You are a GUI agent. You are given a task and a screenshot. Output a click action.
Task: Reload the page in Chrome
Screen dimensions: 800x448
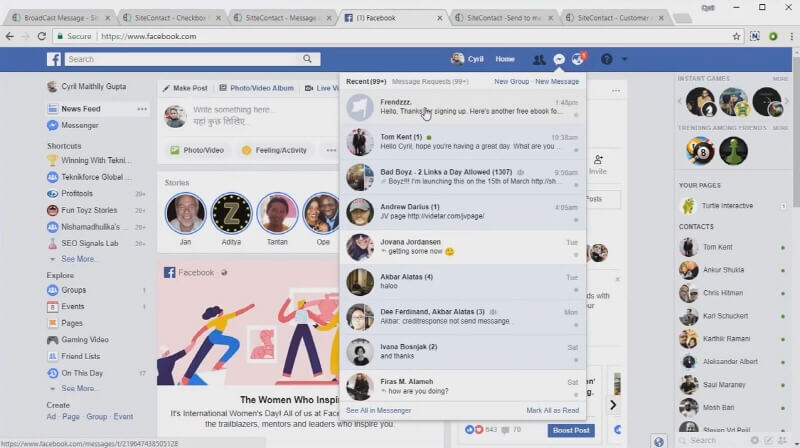42,36
